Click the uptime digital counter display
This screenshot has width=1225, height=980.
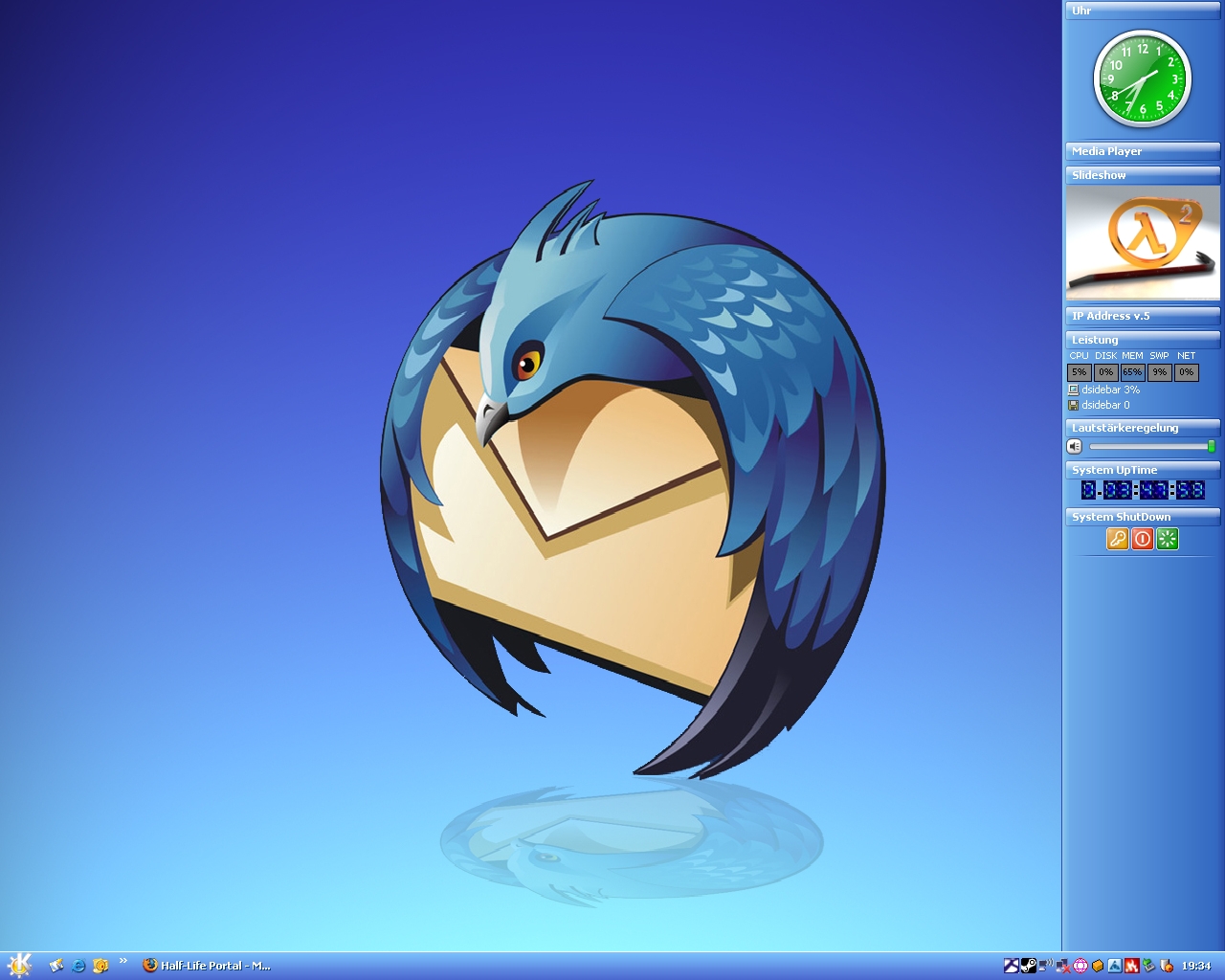coord(1143,490)
